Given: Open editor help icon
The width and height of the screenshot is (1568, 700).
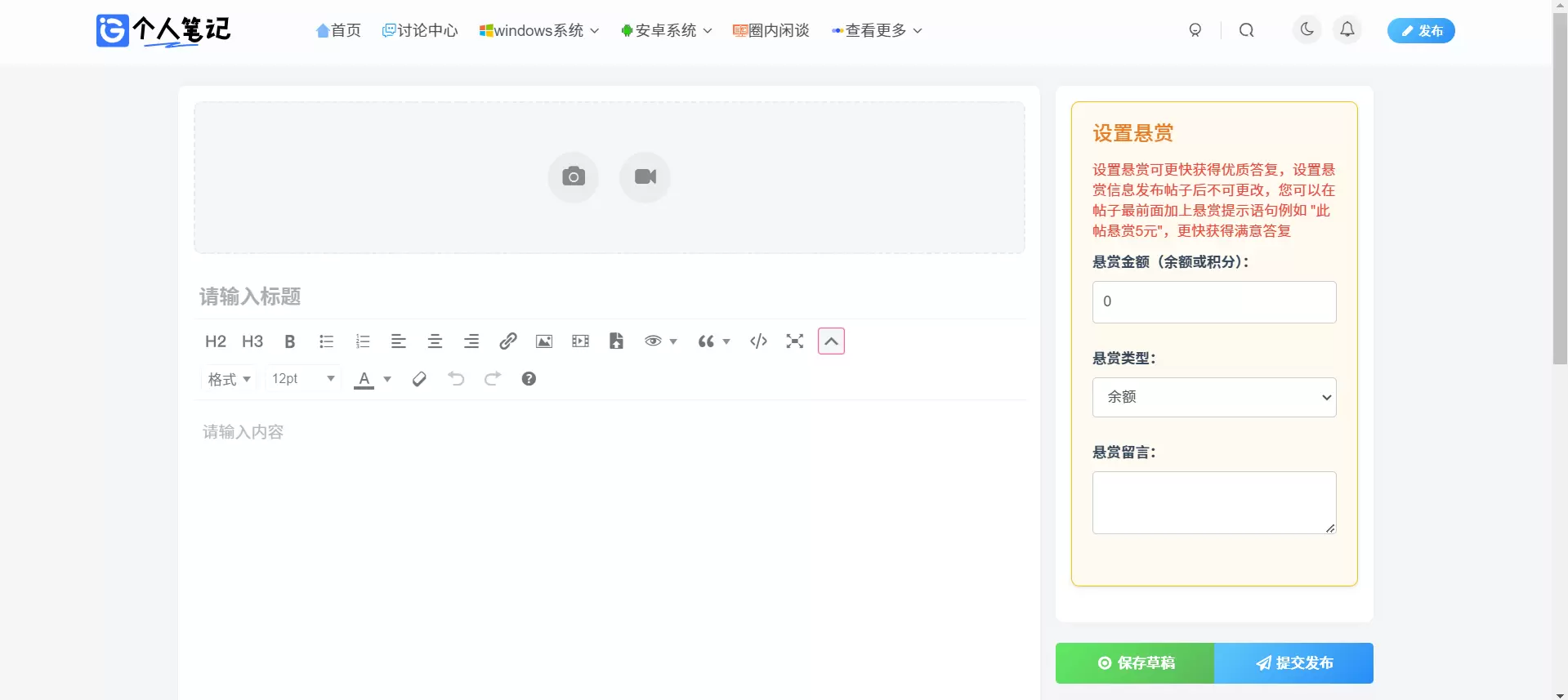Looking at the screenshot, I should (529, 379).
